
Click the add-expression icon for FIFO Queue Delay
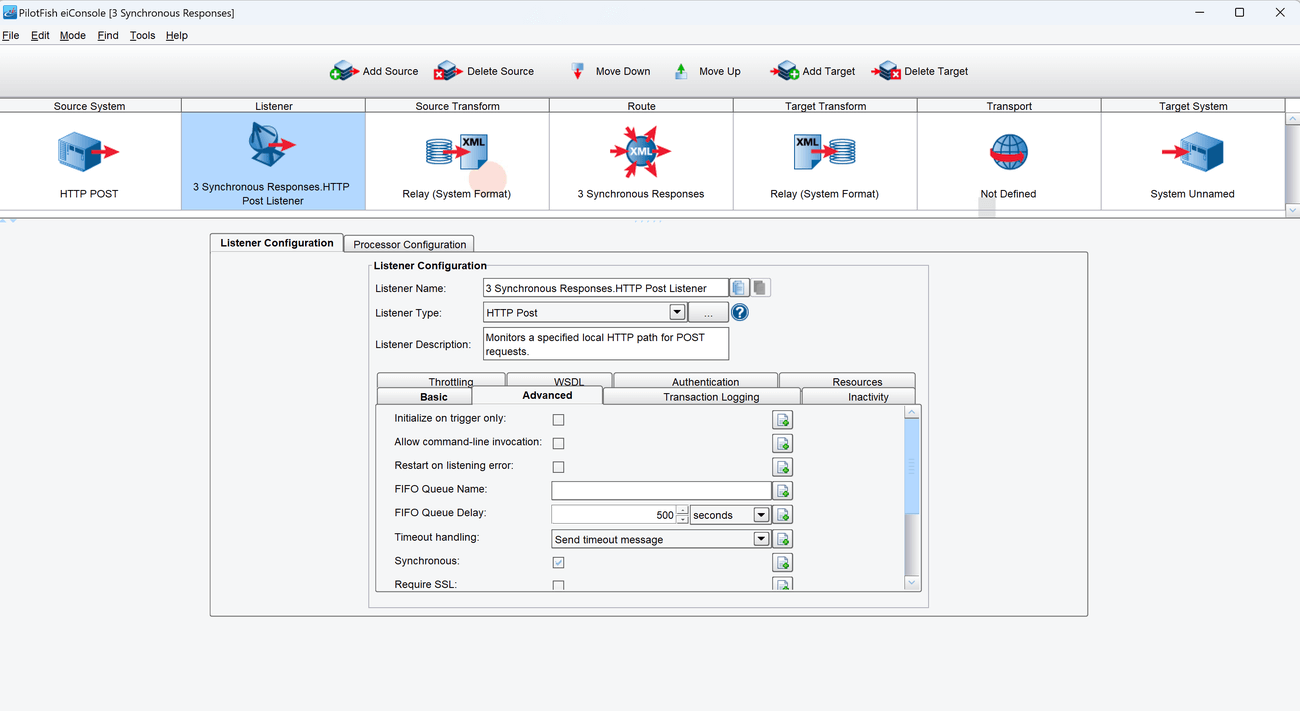coord(783,515)
